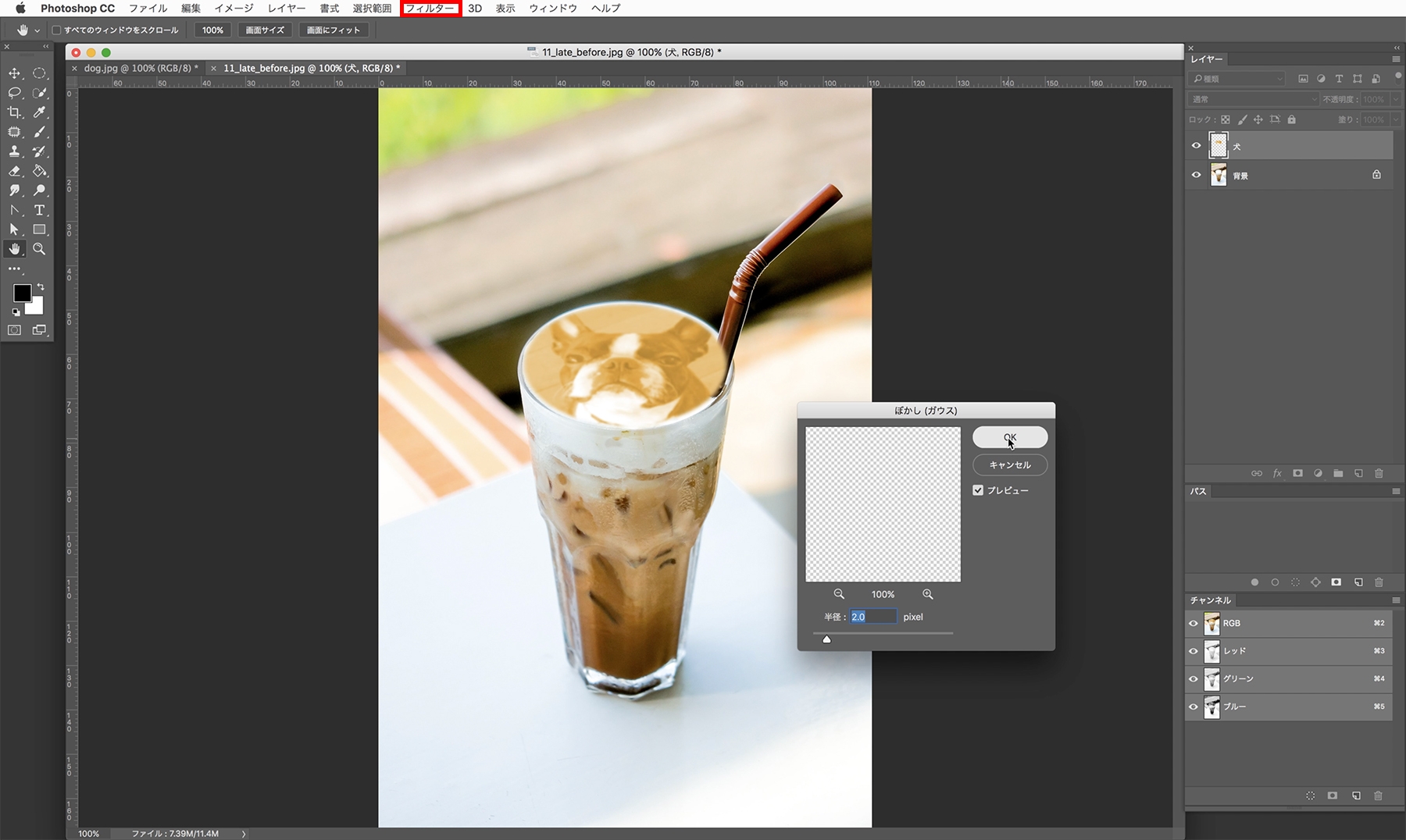Open the 選択範囲 menu
Image resolution: width=1406 pixels, height=840 pixels.
372,9
